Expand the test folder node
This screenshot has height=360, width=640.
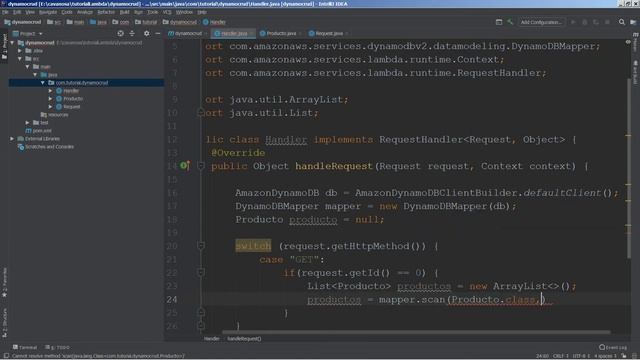28,122
